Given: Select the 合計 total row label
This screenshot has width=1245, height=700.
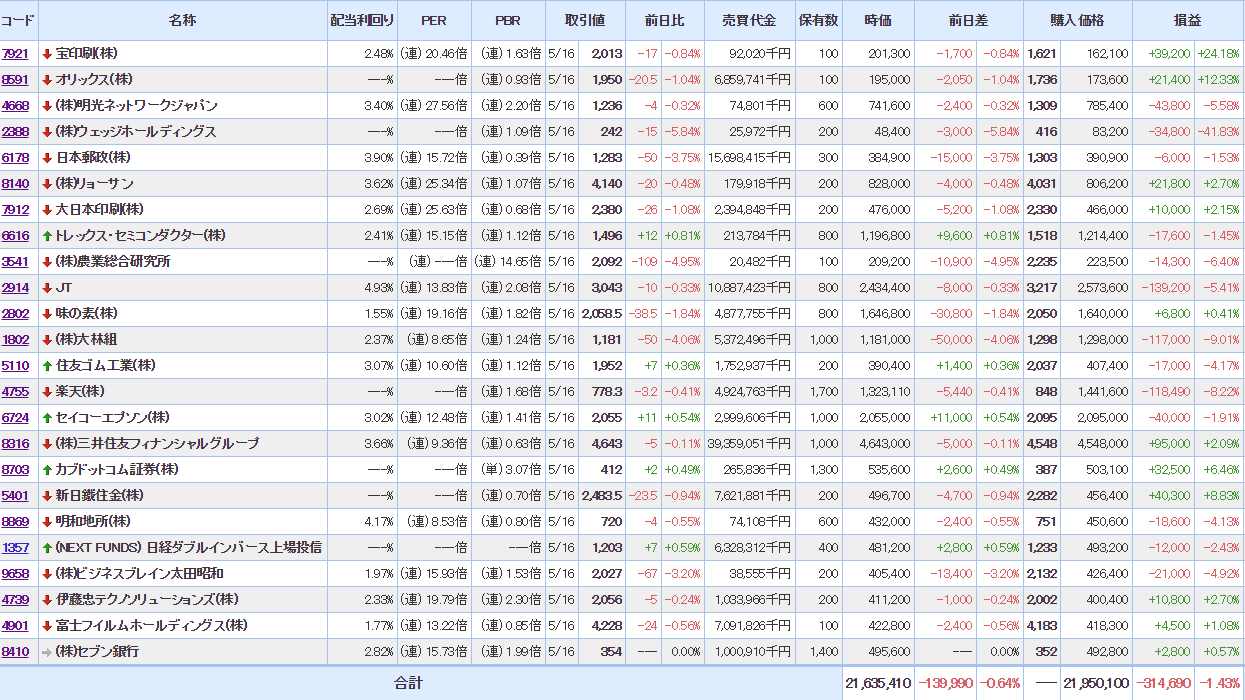Looking at the screenshot, I should 407,683.
